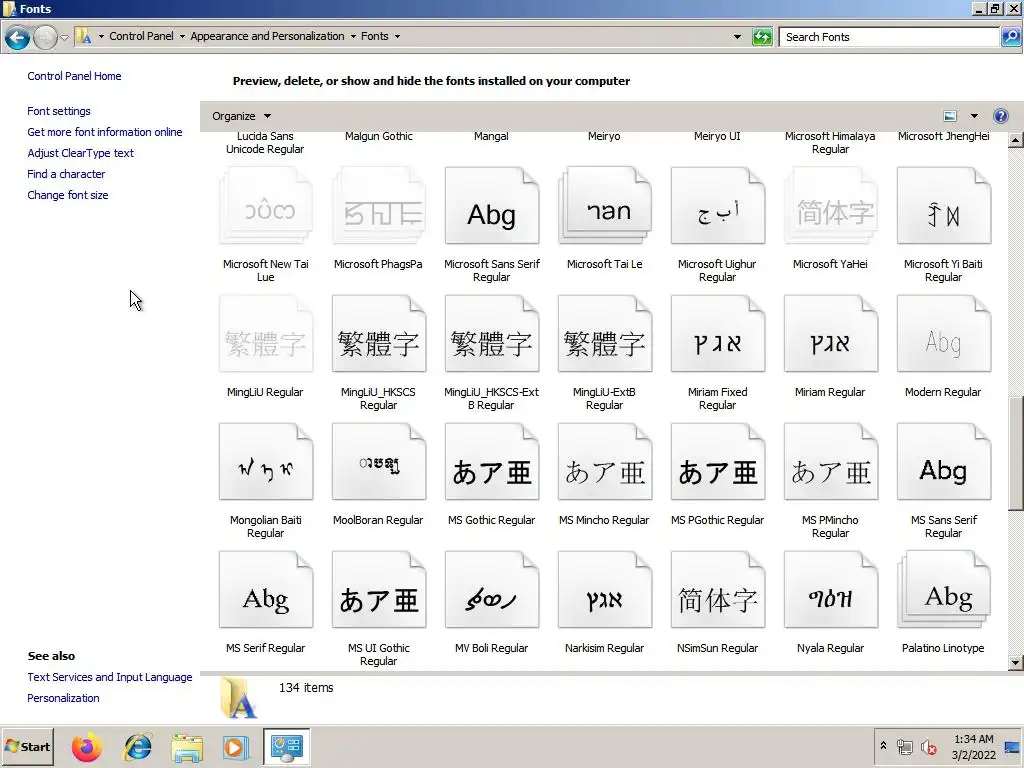This screenshot has width=1024, height=768.
Task: Open Change font size link
Action: tap(68, 195)
